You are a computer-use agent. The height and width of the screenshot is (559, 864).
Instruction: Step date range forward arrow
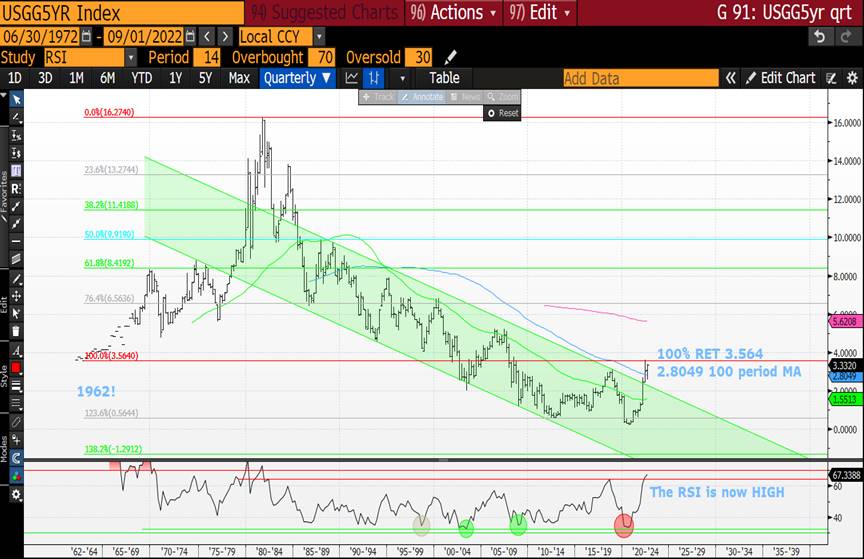point(225,37)
